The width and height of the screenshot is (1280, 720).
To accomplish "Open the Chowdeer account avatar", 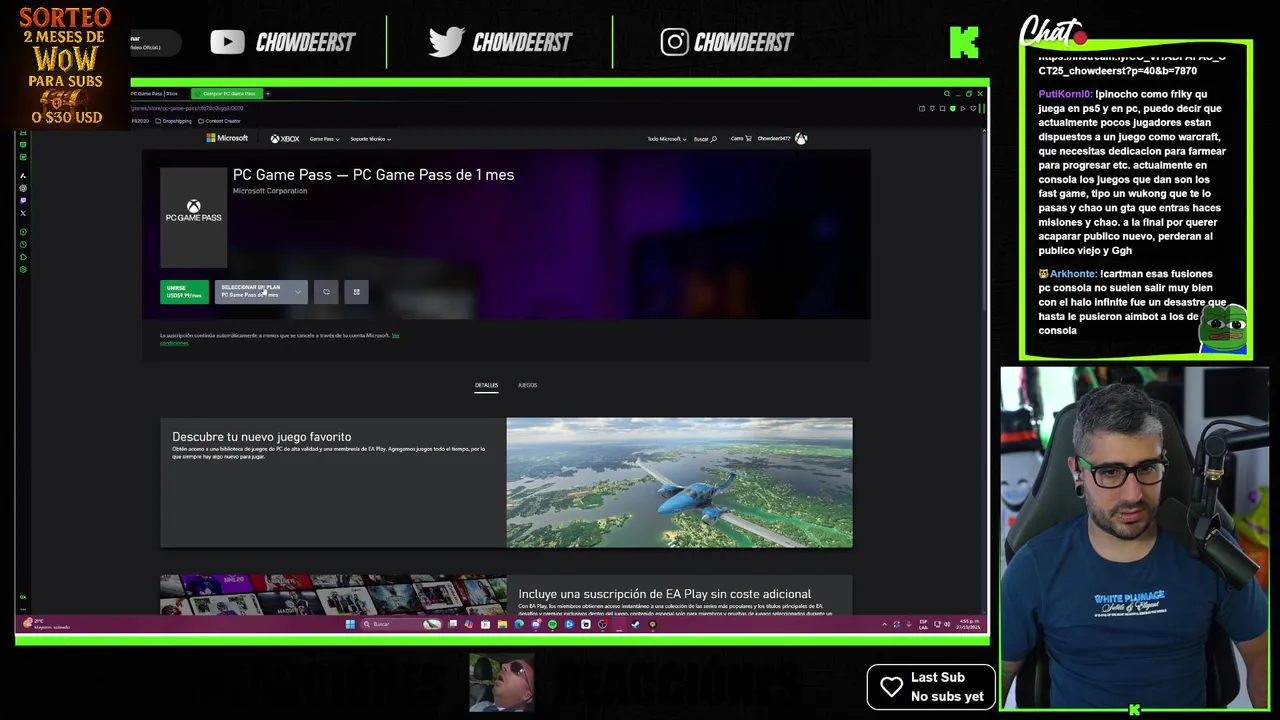I will 801,139.
